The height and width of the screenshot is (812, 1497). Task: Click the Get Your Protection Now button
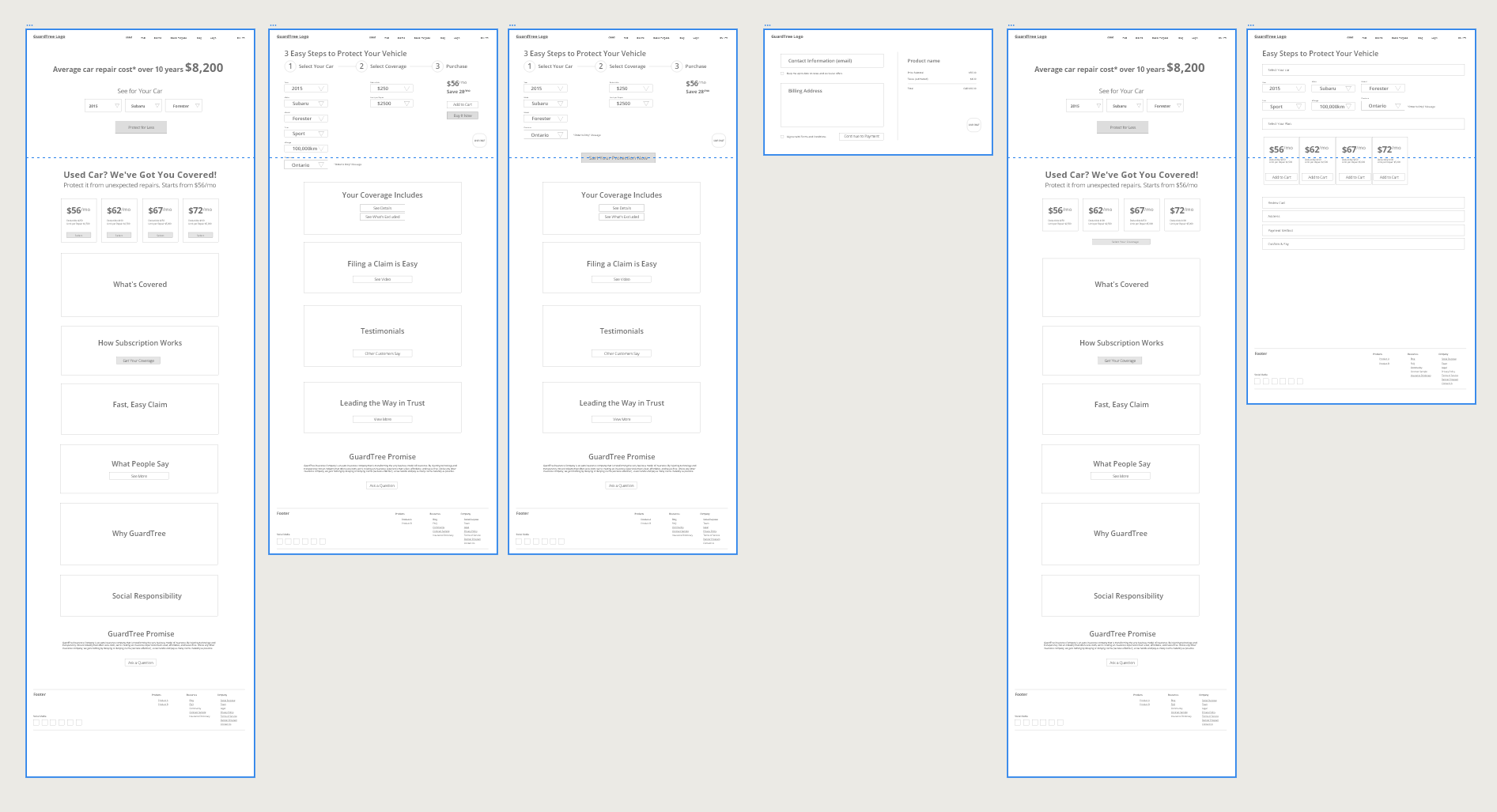[x=618, y=158]
